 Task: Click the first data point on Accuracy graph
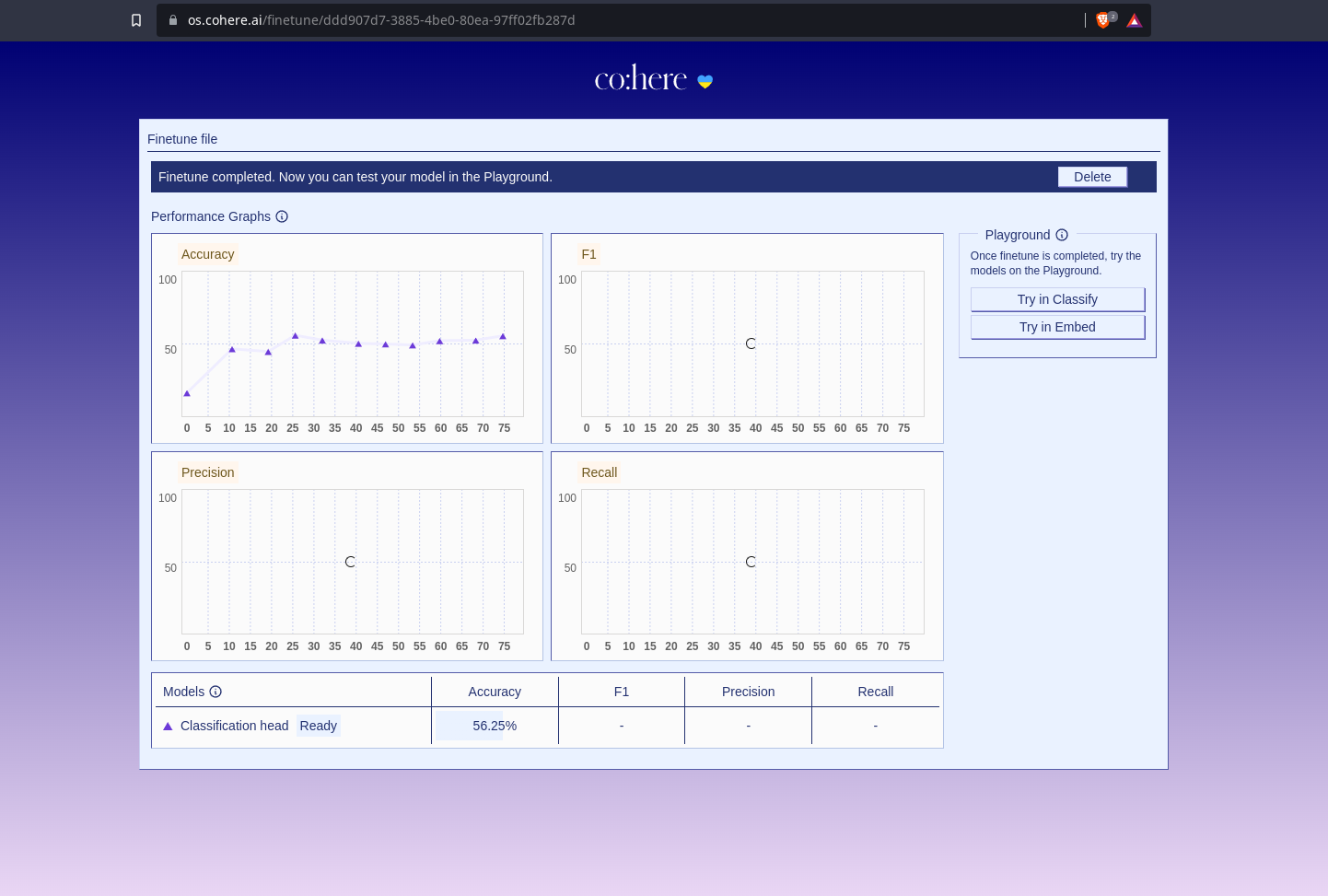(187, 393)
